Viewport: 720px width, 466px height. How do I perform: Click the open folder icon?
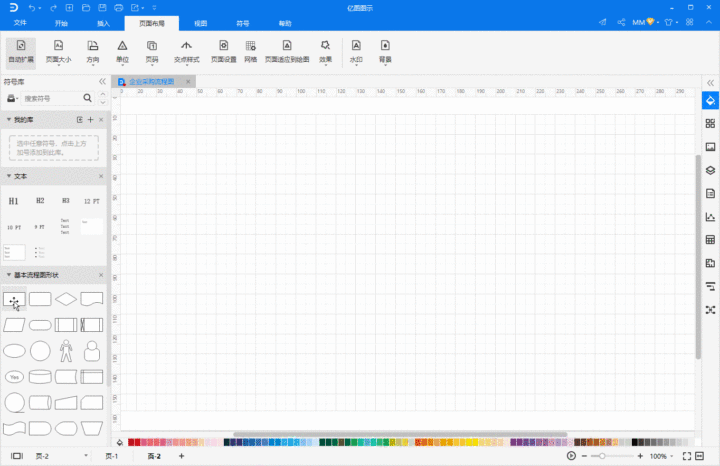pos(86,8)
